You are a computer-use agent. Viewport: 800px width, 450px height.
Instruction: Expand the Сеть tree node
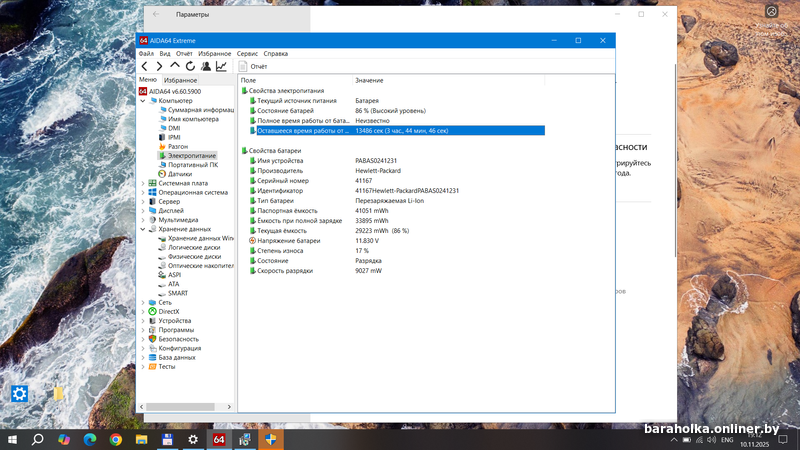143,302
